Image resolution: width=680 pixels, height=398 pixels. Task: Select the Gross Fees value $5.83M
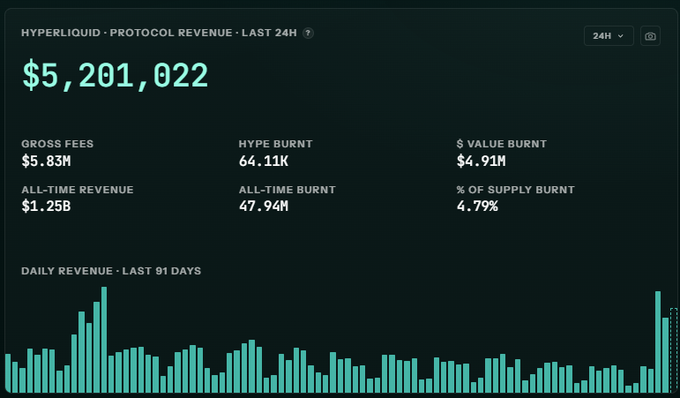click(x=46, y=161)
